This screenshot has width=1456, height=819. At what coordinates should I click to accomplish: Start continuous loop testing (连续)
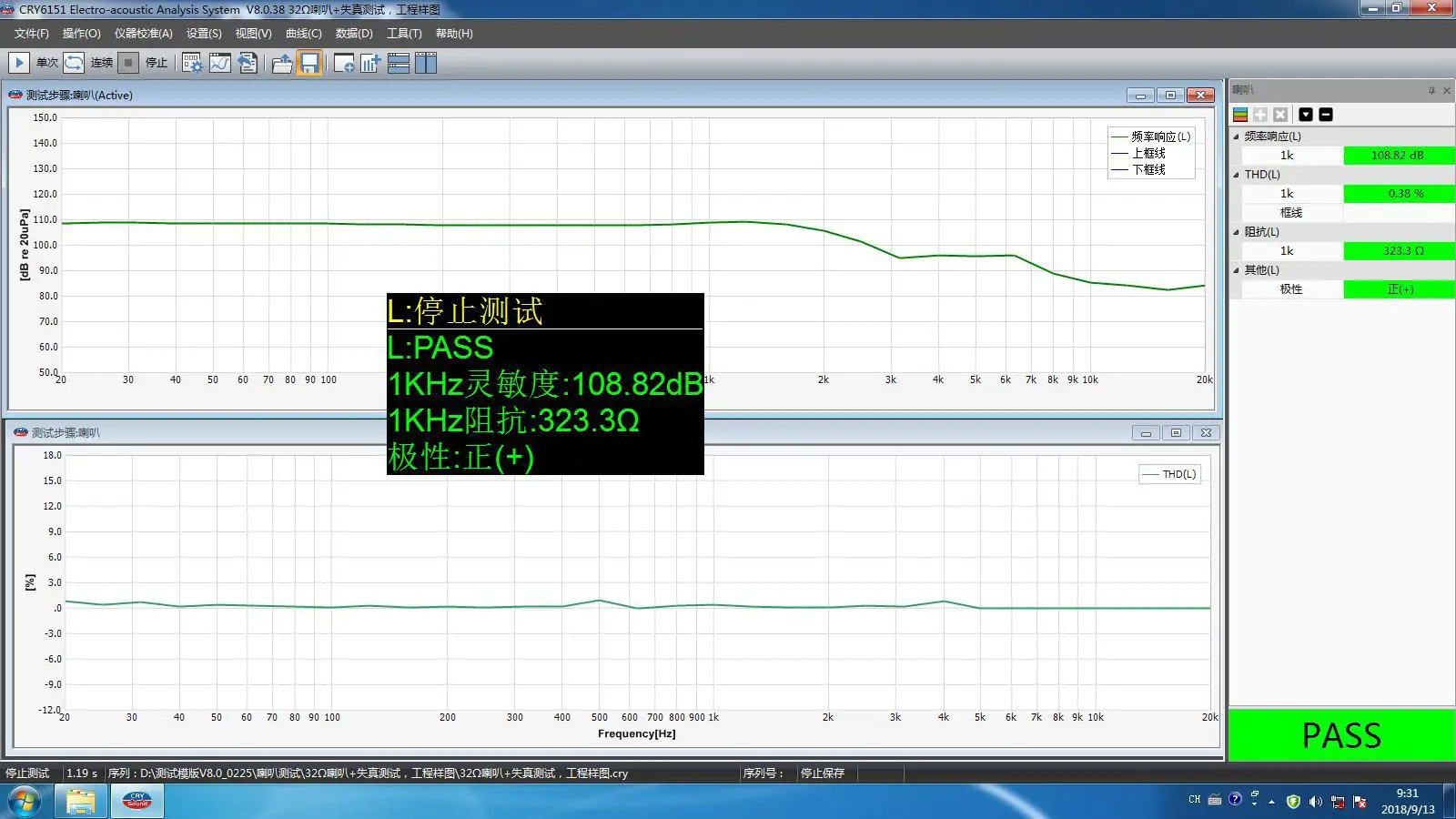74,63
